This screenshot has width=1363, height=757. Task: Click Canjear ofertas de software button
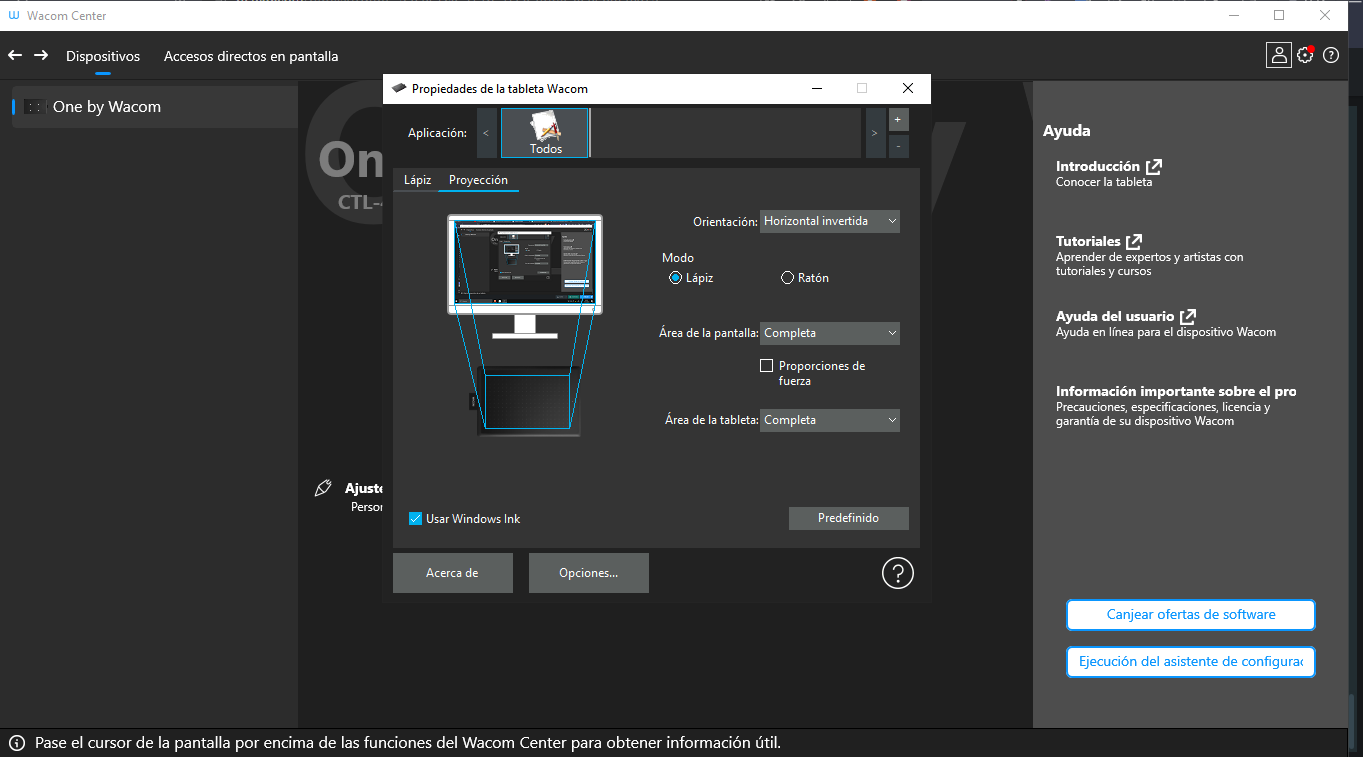point(1190,615)
